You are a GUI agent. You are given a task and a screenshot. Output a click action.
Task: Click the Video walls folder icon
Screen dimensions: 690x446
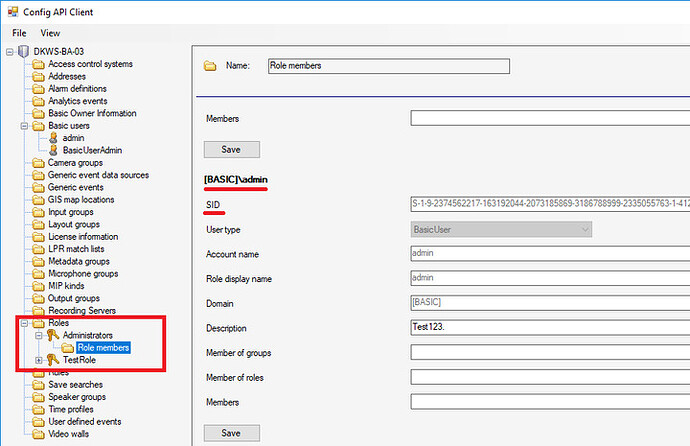click(x=39, y=435)
